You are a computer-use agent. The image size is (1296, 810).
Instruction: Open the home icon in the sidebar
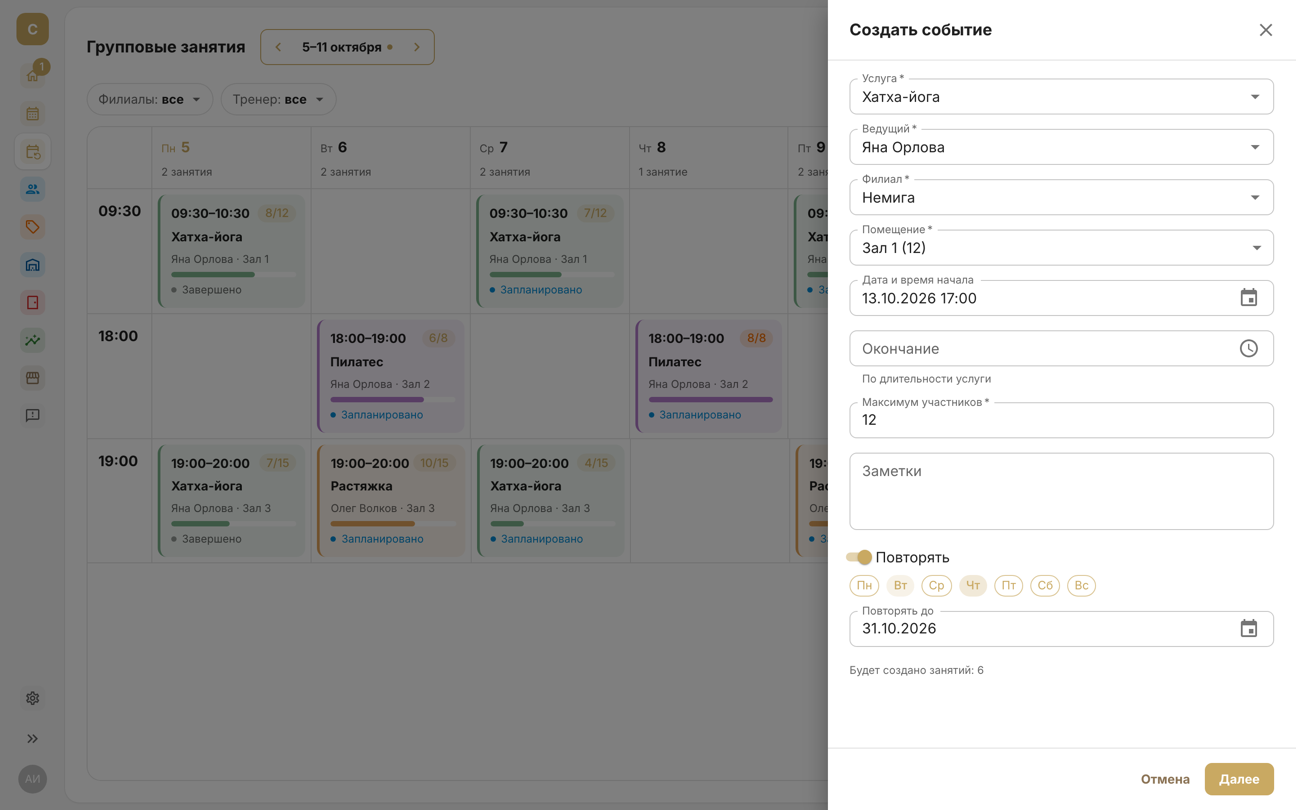pyautogui.click(x=33, y=76)
